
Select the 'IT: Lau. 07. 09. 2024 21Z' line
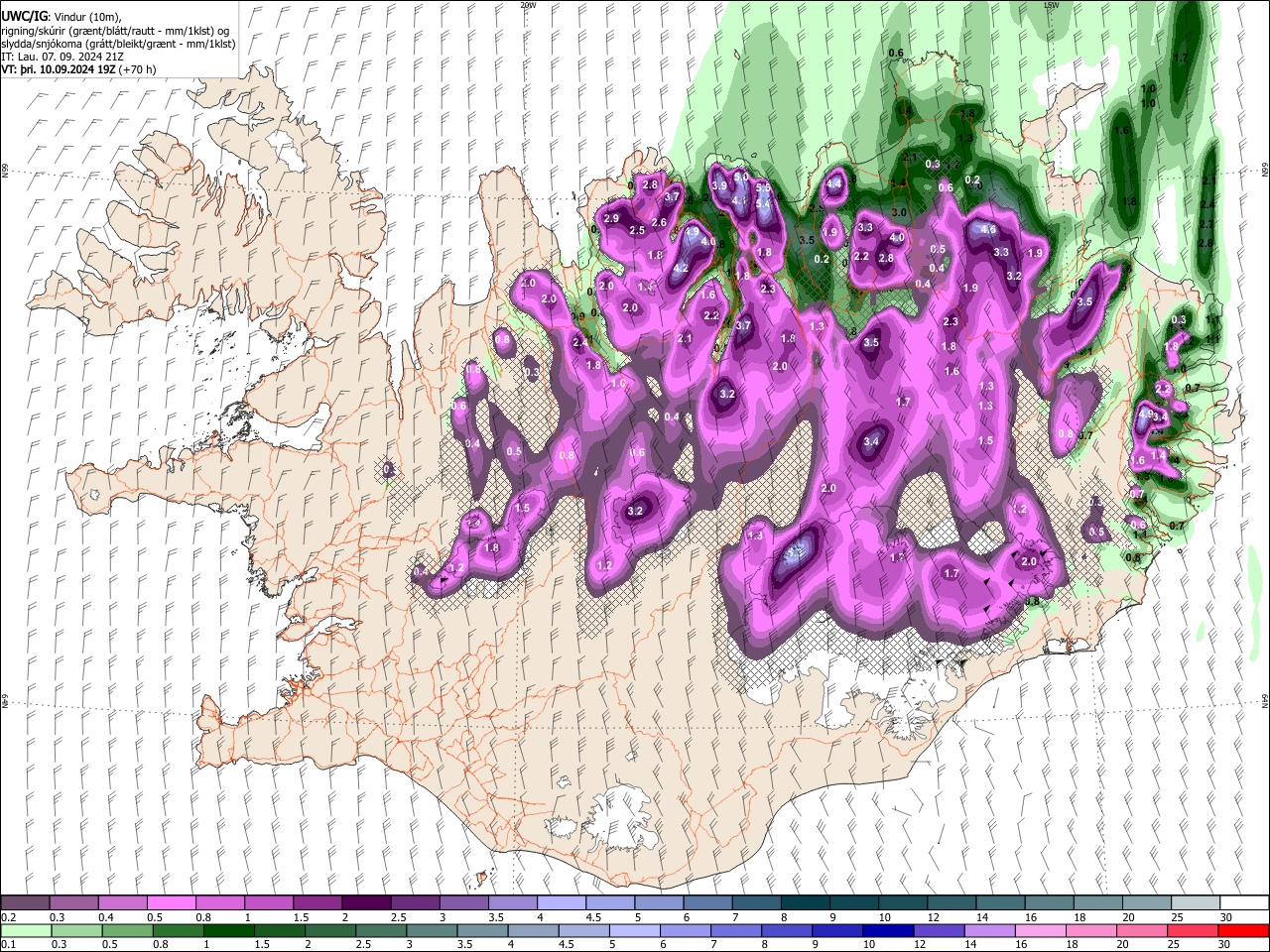[x=63, y=57]
